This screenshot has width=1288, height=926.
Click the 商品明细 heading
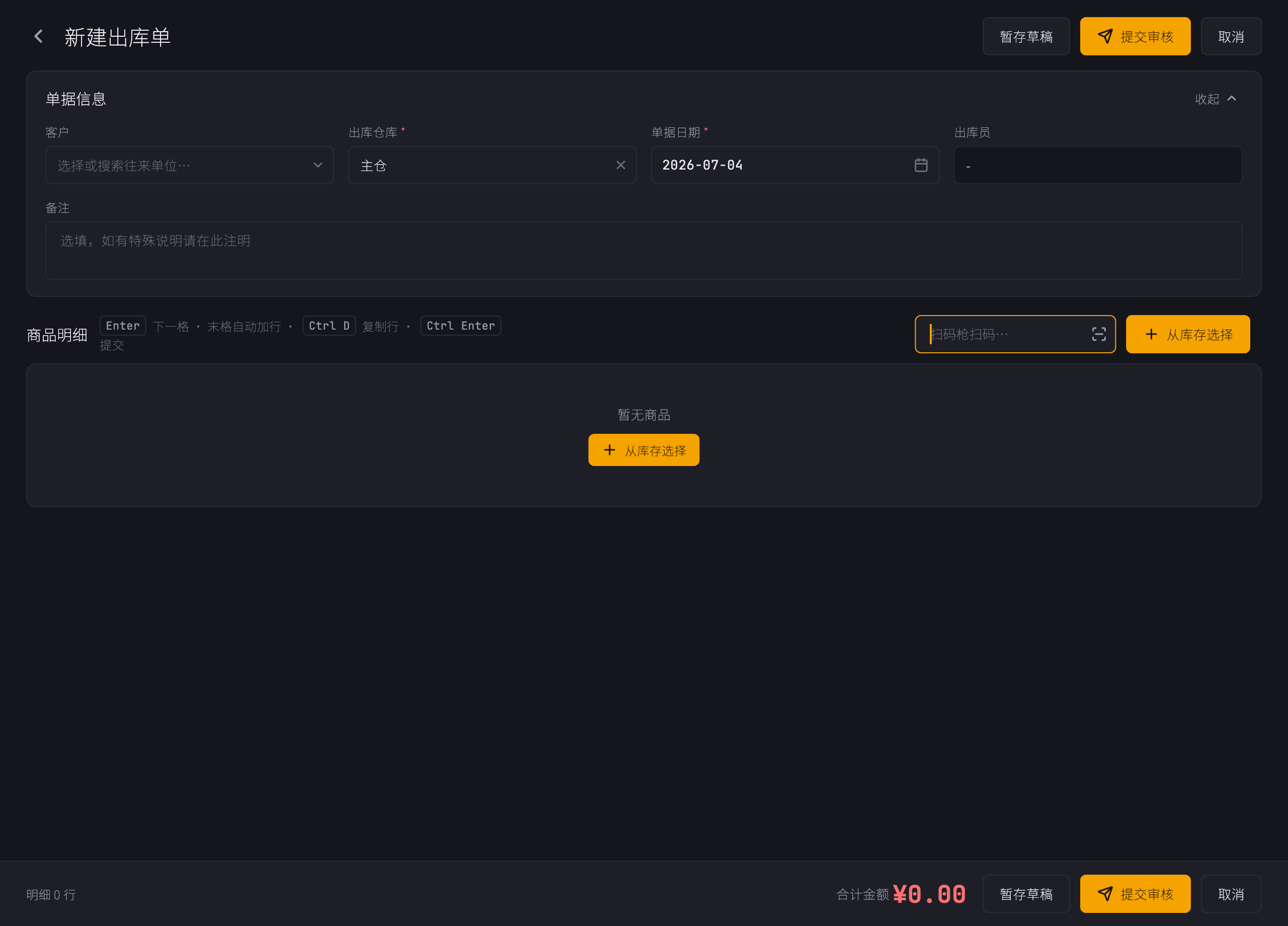click(57, 335)
